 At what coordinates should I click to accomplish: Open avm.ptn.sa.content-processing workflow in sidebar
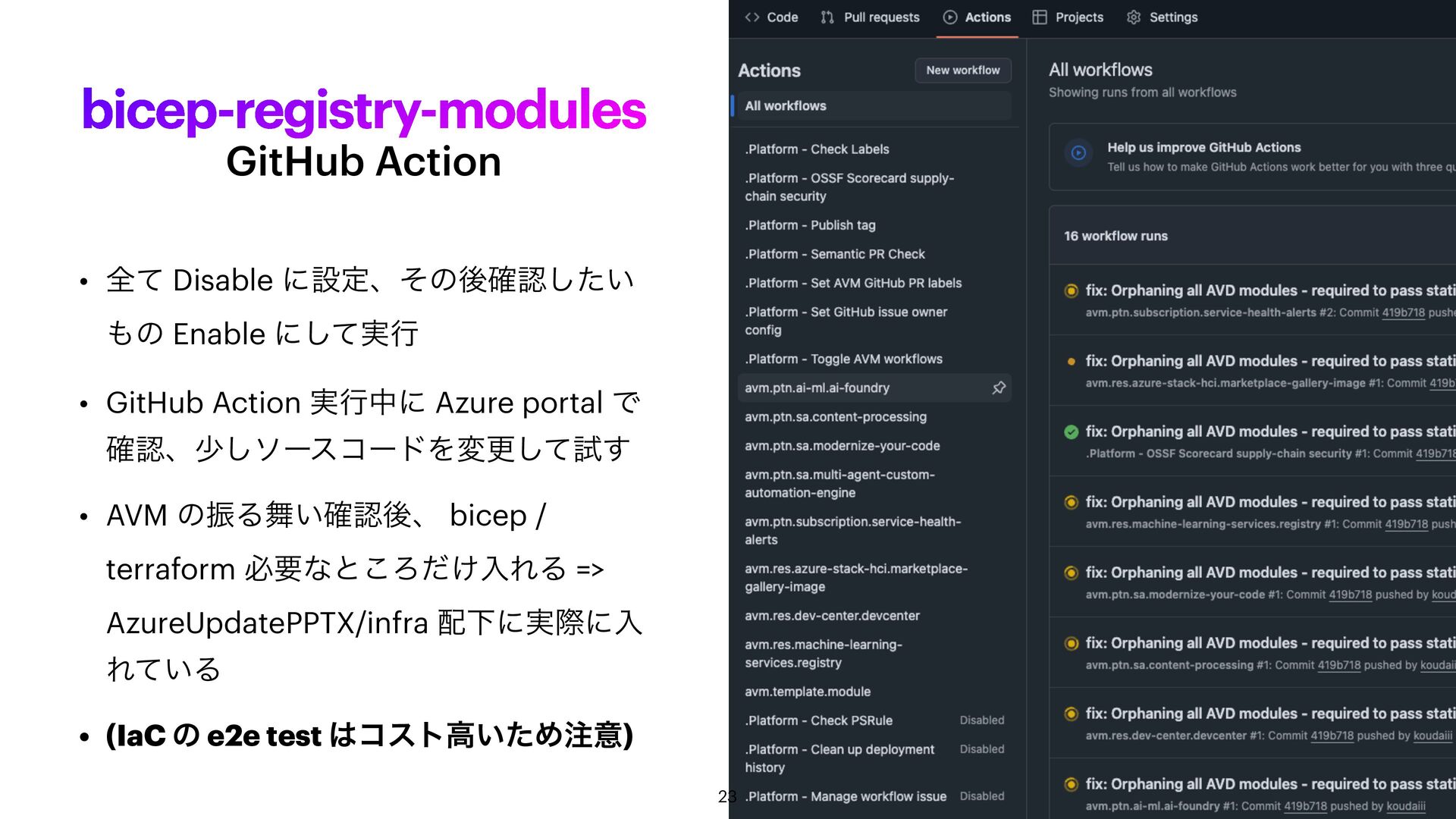836,417
